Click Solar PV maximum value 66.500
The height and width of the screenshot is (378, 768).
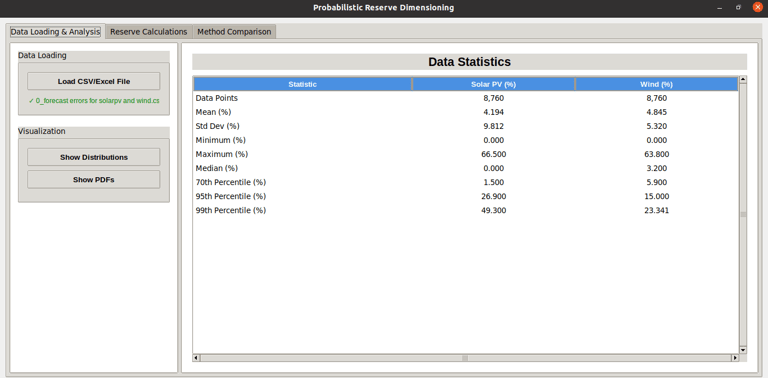pos(493,154)
